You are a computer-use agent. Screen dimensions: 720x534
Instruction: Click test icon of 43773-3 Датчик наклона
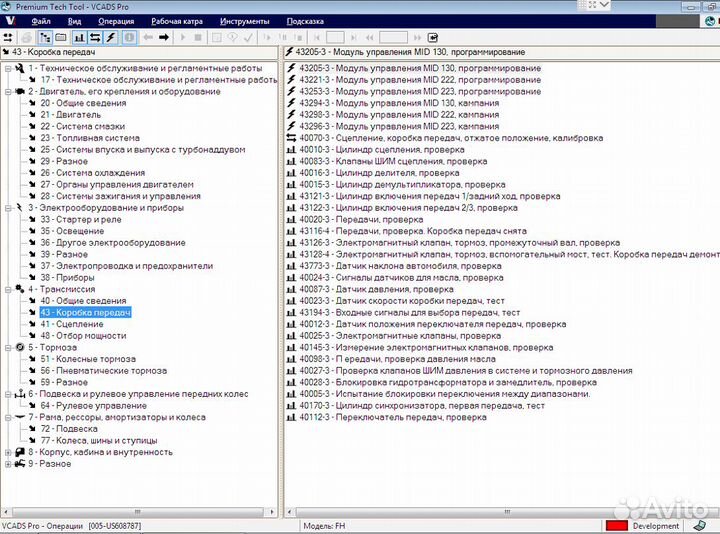pyautogui.click(x=291, y=266)
